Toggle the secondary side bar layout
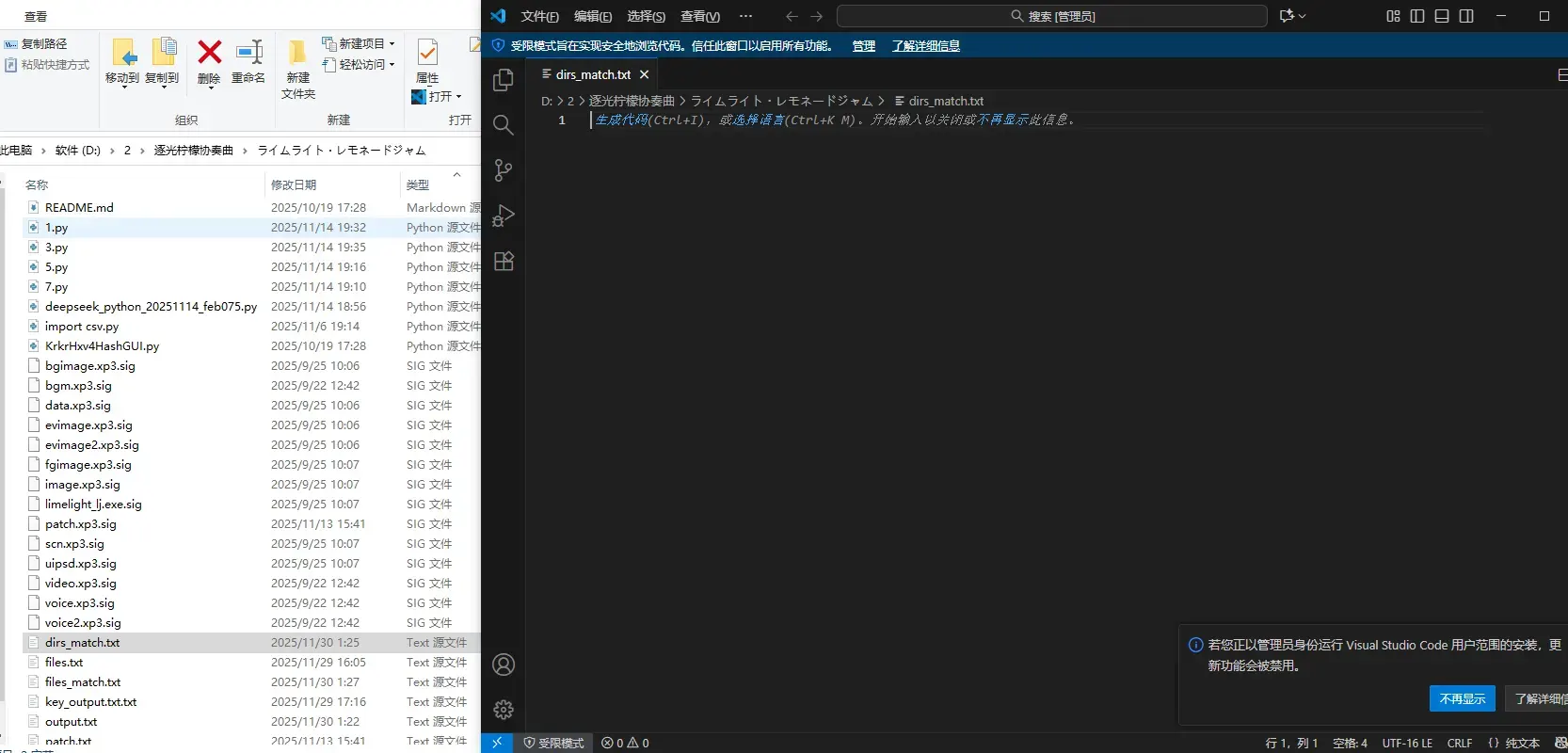This screenshot has width=1568, height=753. 1466,16
